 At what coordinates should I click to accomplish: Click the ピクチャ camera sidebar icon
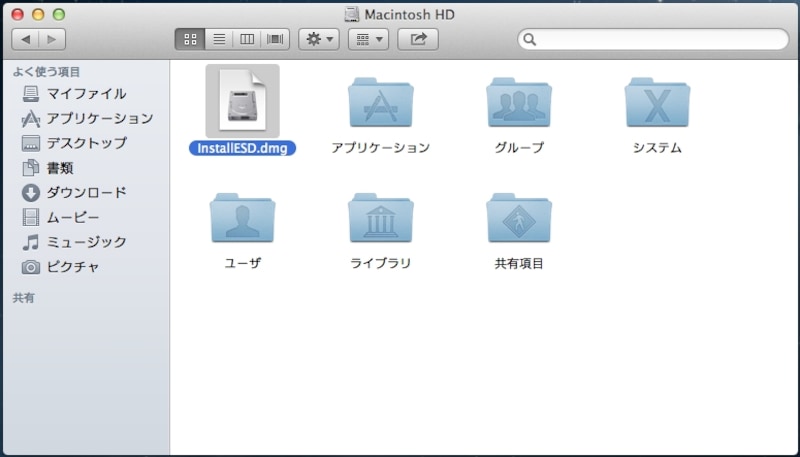tap(31, 267)
